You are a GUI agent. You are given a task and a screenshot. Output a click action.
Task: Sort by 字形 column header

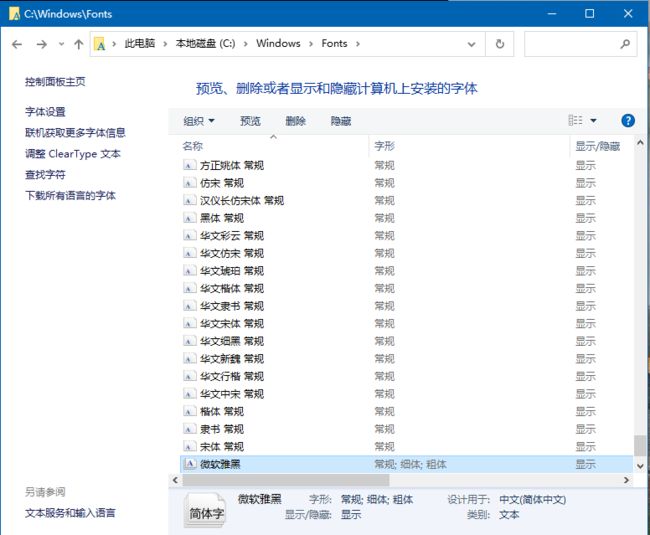pos(384,146)
